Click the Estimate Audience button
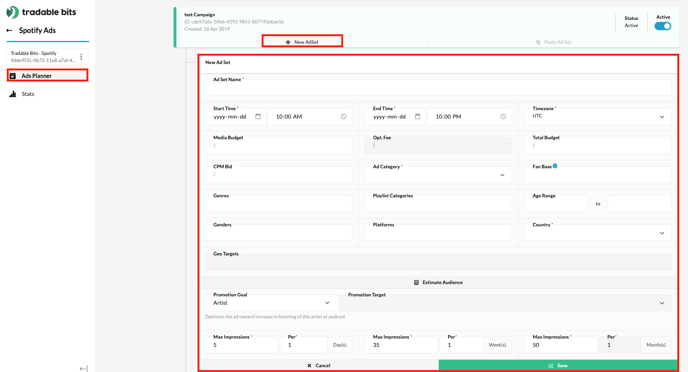 438,282
